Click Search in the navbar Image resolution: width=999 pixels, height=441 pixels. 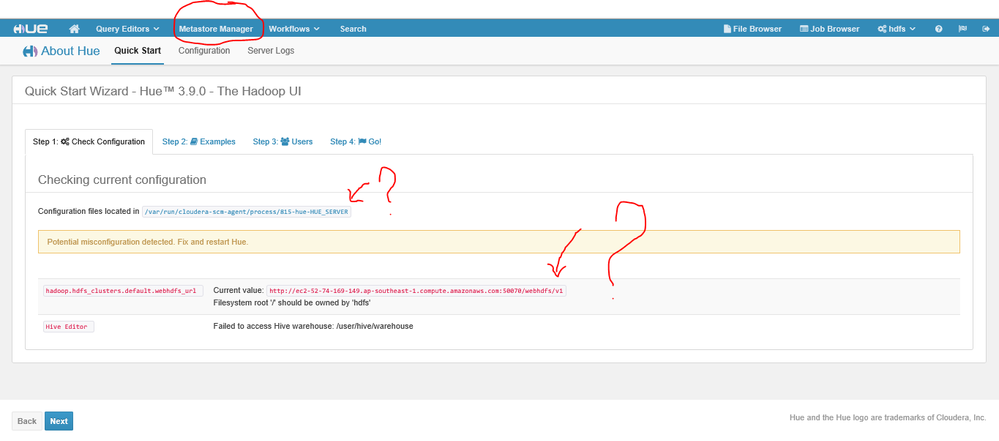click(353, 29)
